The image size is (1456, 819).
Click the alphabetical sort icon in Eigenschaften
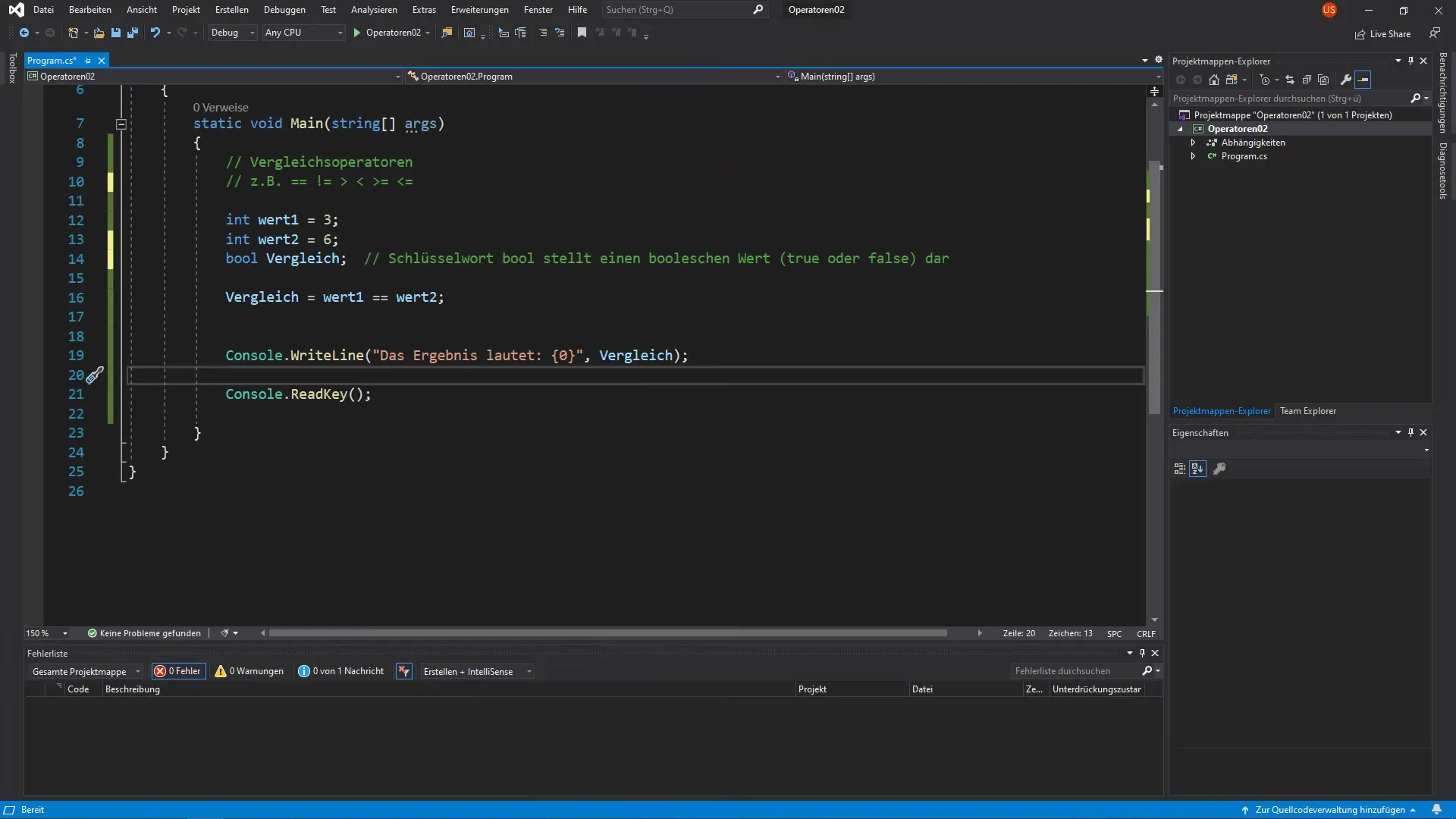[x=1197, y=469]
